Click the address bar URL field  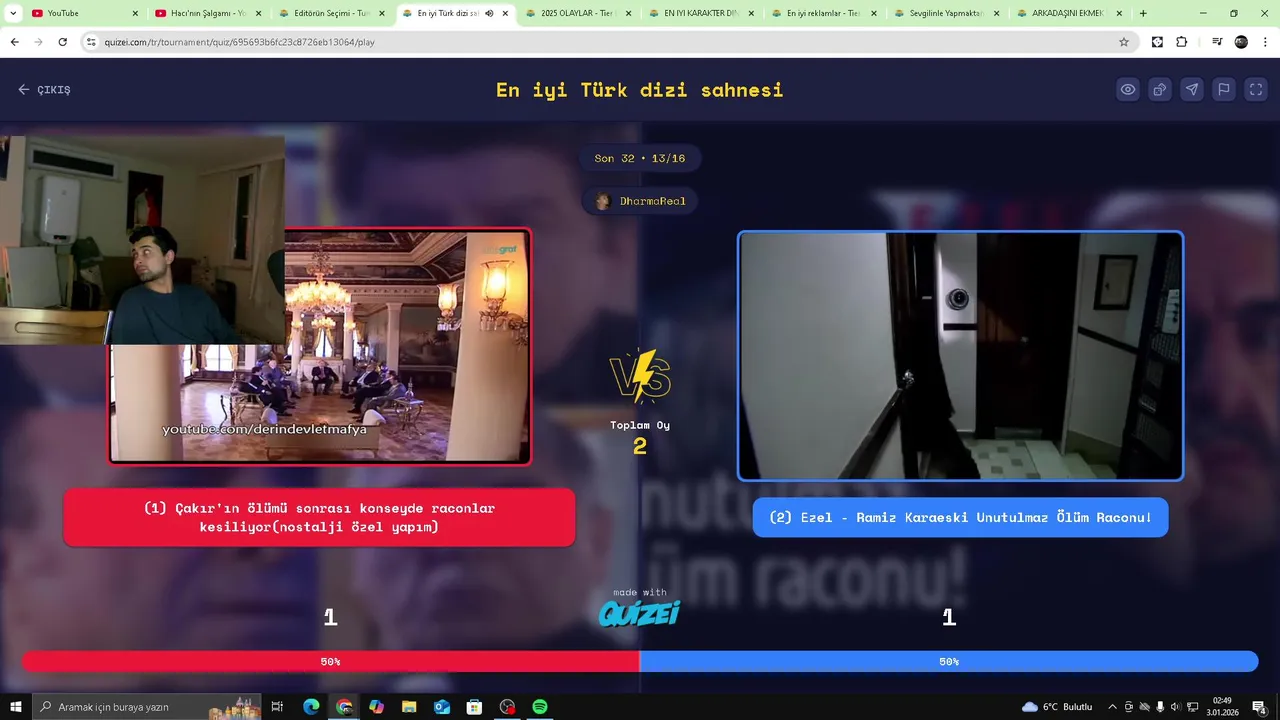point(610,42)
